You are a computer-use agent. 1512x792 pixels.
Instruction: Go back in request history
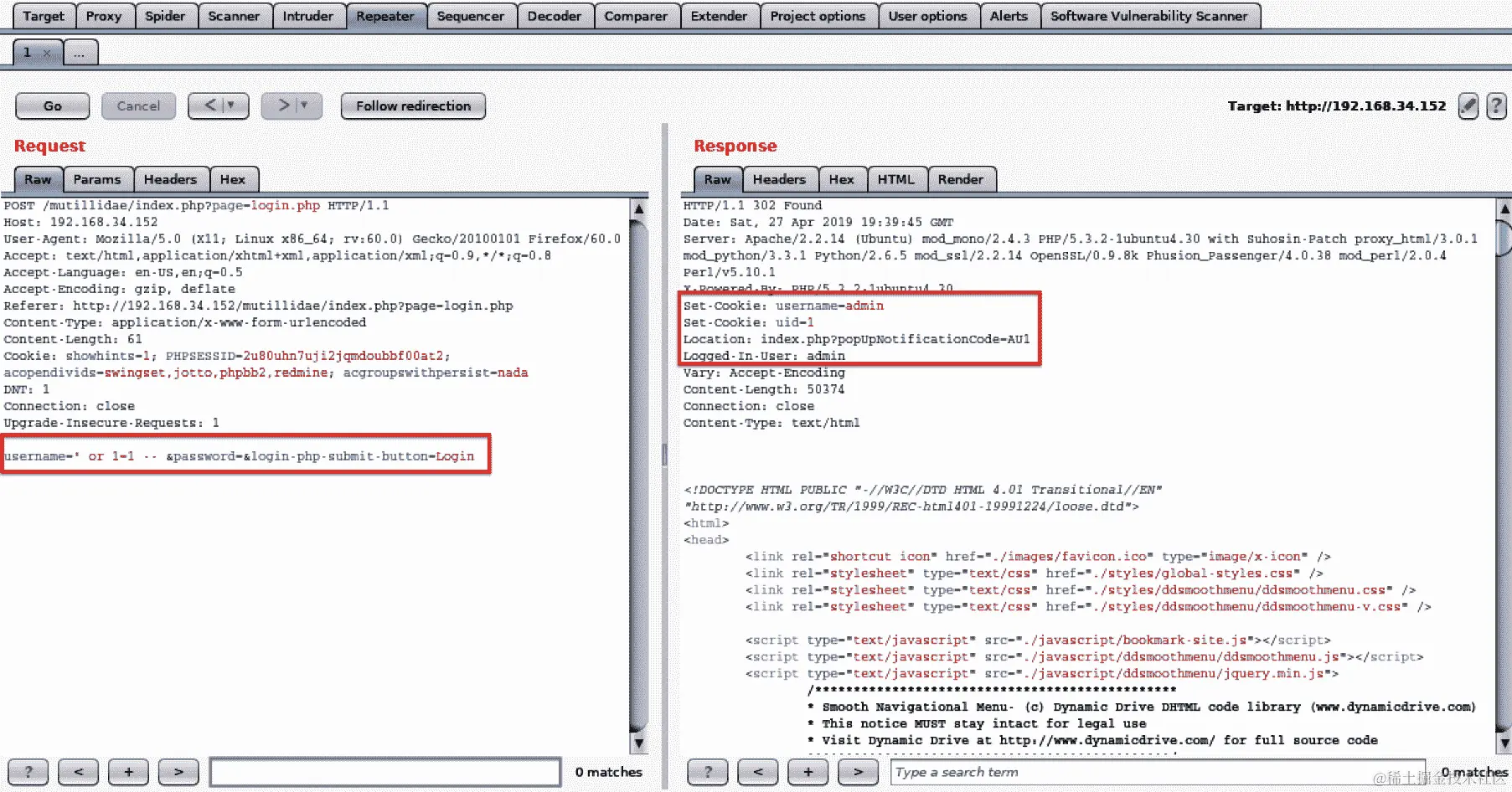(210, 105)
